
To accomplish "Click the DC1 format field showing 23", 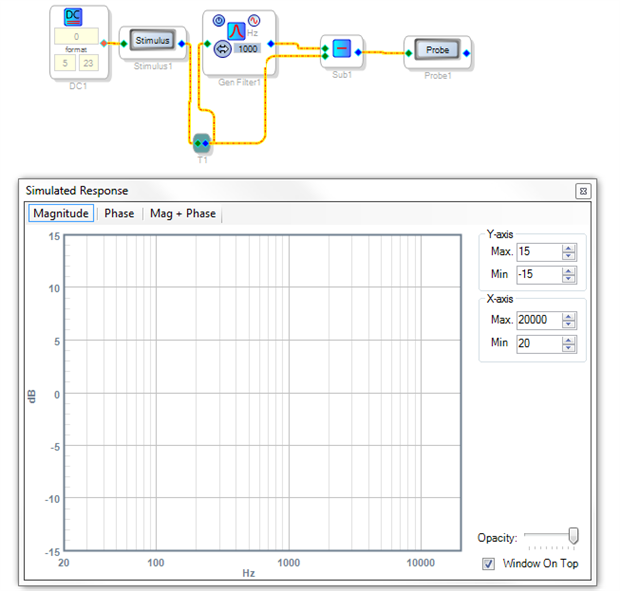I will click(89, 63).
